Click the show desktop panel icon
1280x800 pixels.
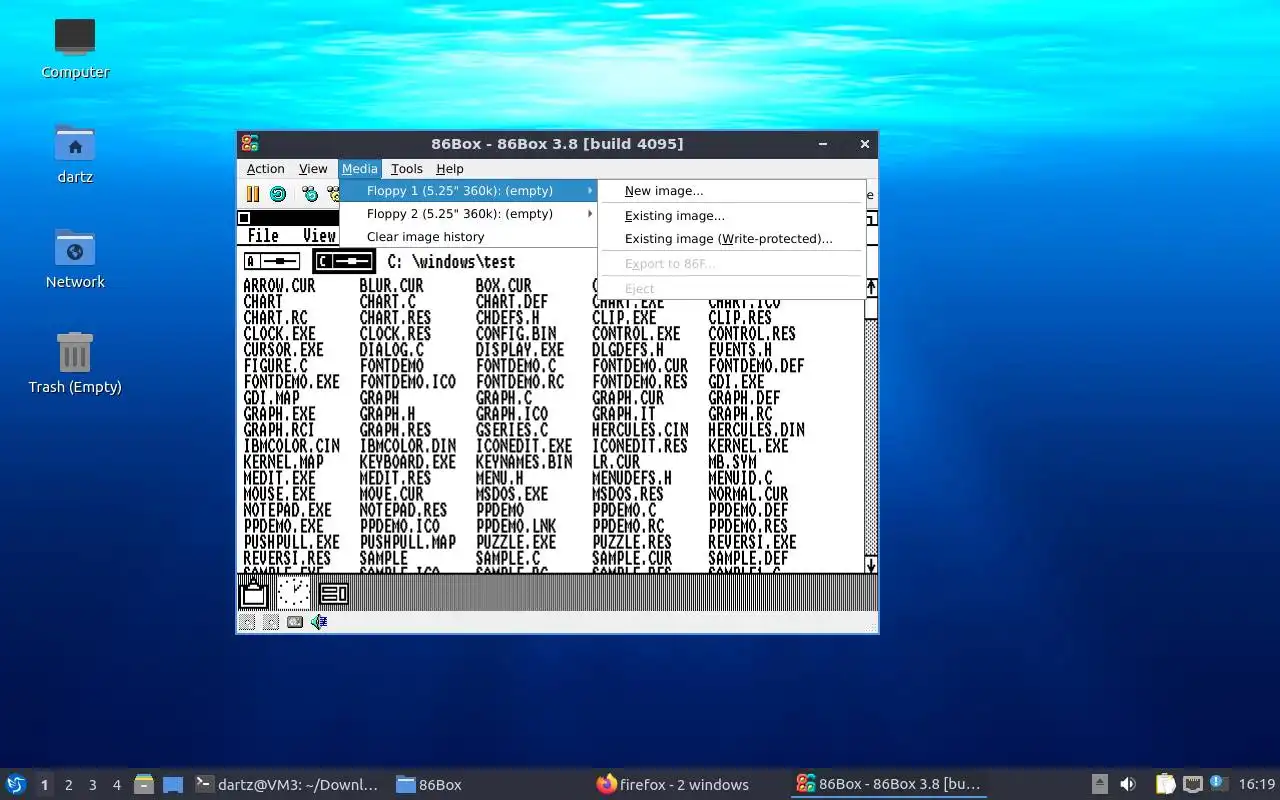[x=173, y=784]
